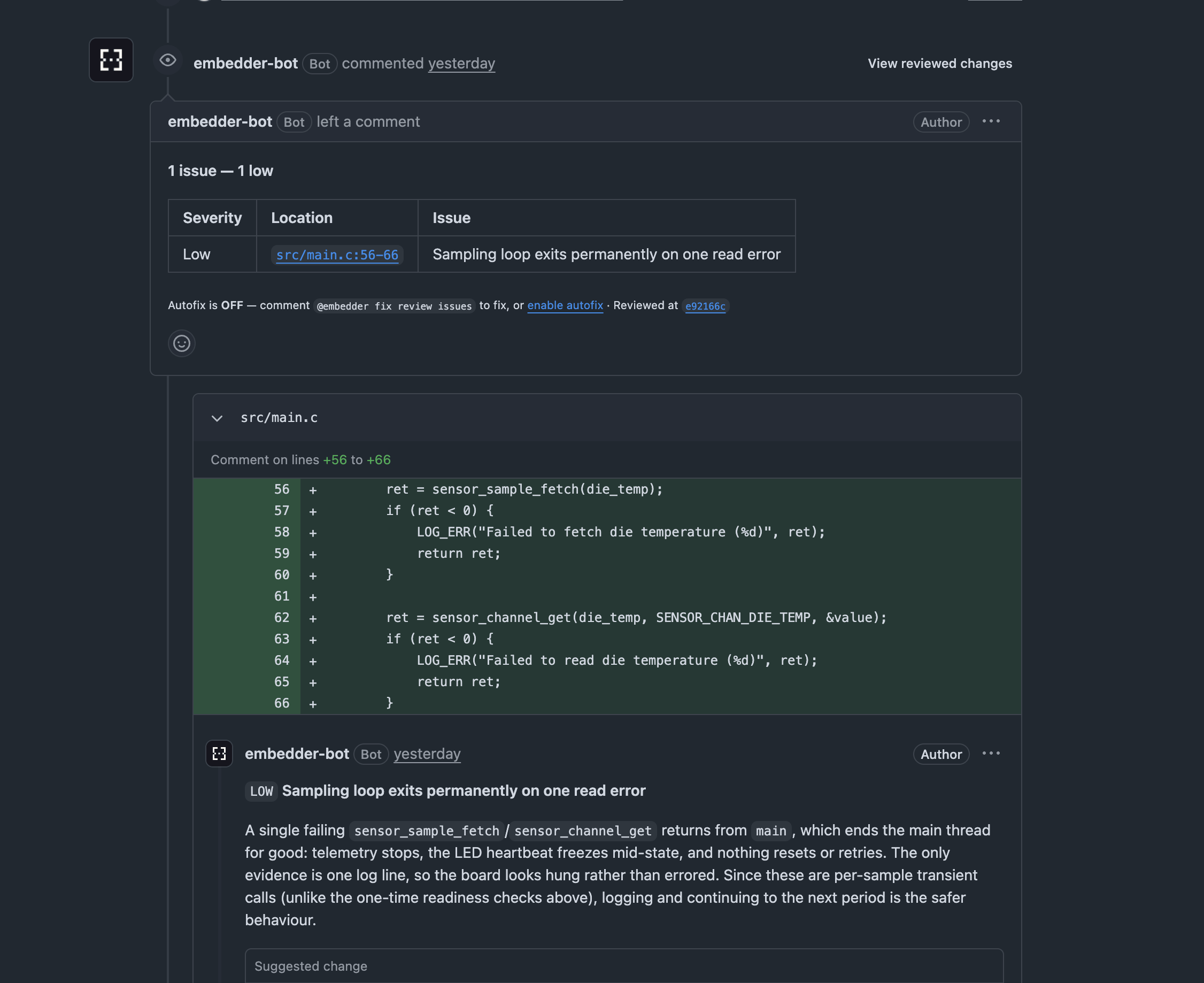This screenshot has width=1204, height=983.
Task: Open the options menu of the review summary comment
Action: click(991, 121)
